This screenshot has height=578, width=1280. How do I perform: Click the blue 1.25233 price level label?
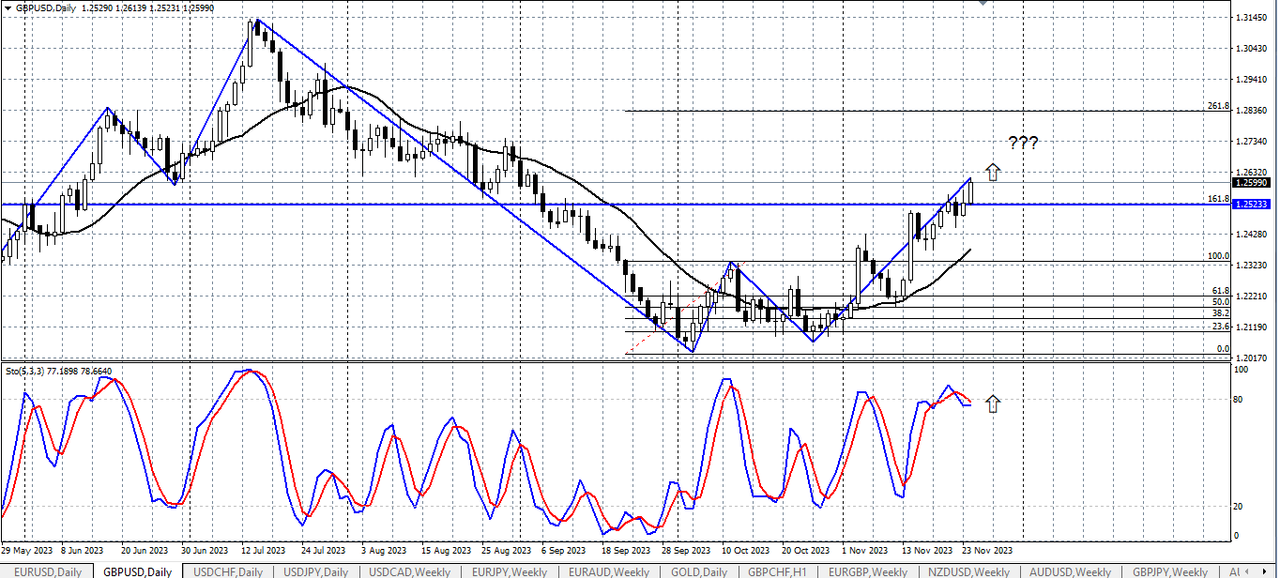point(1251,204)
